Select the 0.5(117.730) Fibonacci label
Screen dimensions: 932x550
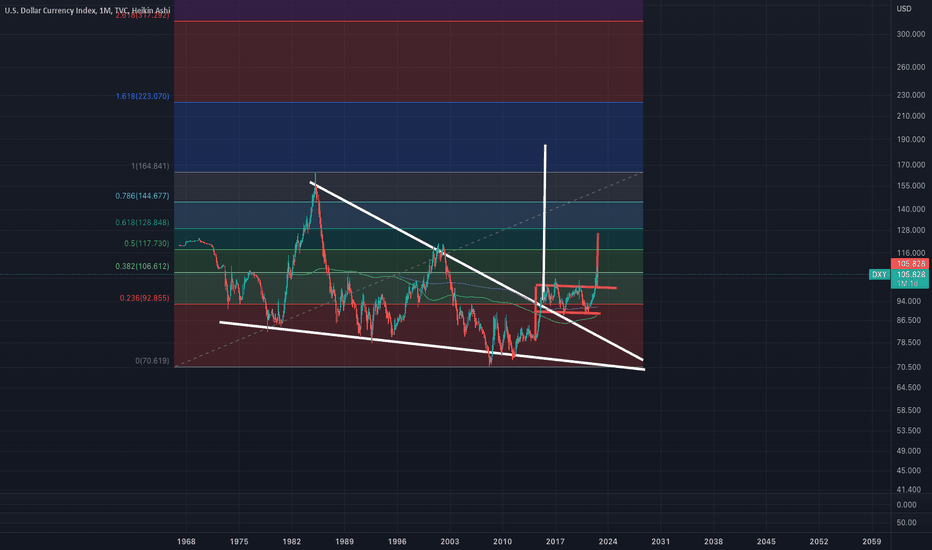[146, 243]
